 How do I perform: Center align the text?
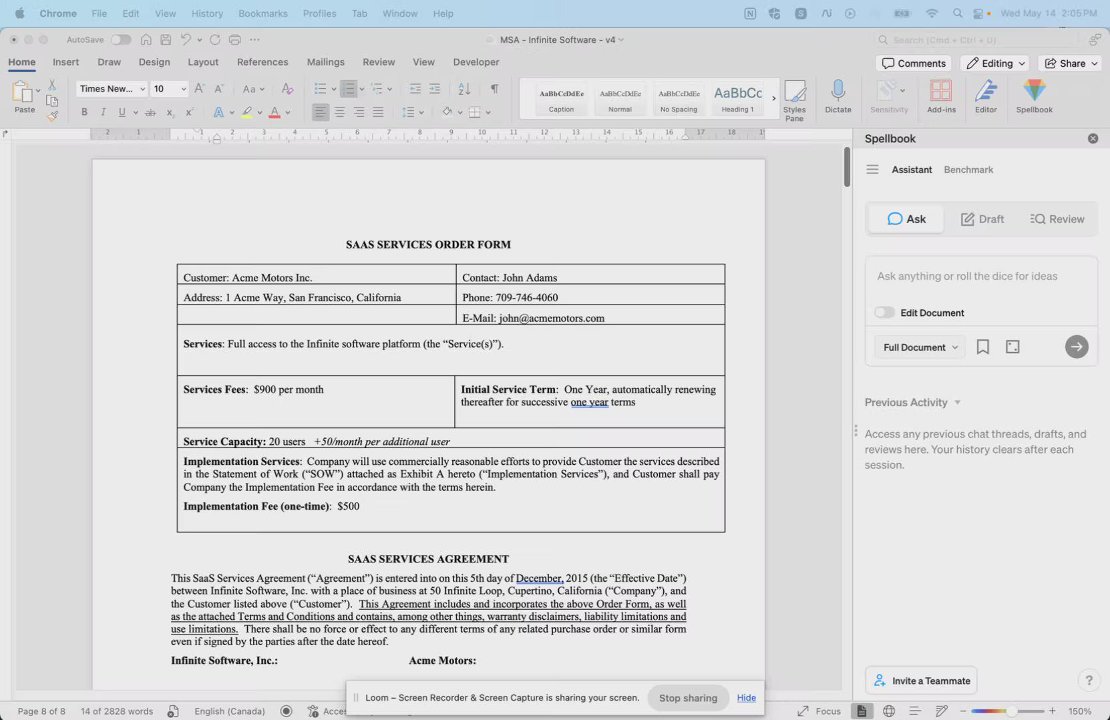click(x=340, y=112)
